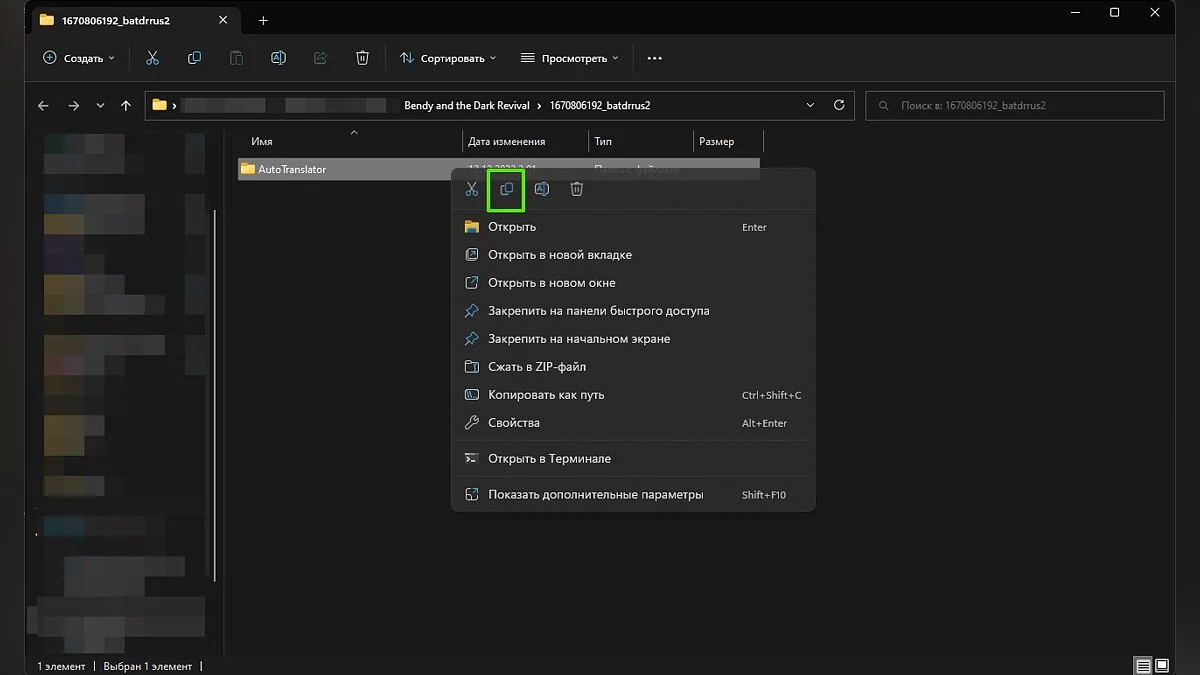The width and height of the screenshot is (1200, 675).
Task: Select Копировать как путь option
Action: click(x=545, y=395)
